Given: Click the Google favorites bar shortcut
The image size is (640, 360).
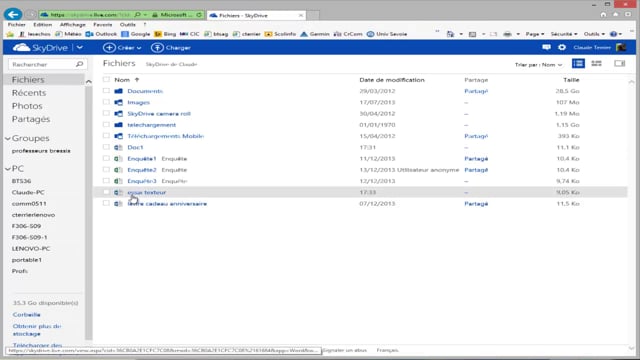Looking at the screenshot, I should click(136, 34).
